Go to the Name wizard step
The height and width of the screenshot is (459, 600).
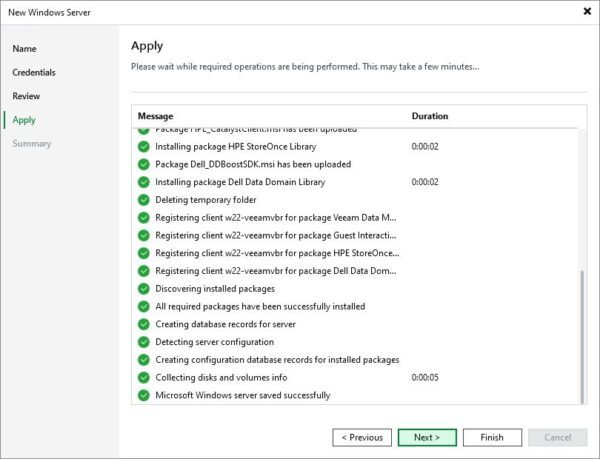coord(24,49)
